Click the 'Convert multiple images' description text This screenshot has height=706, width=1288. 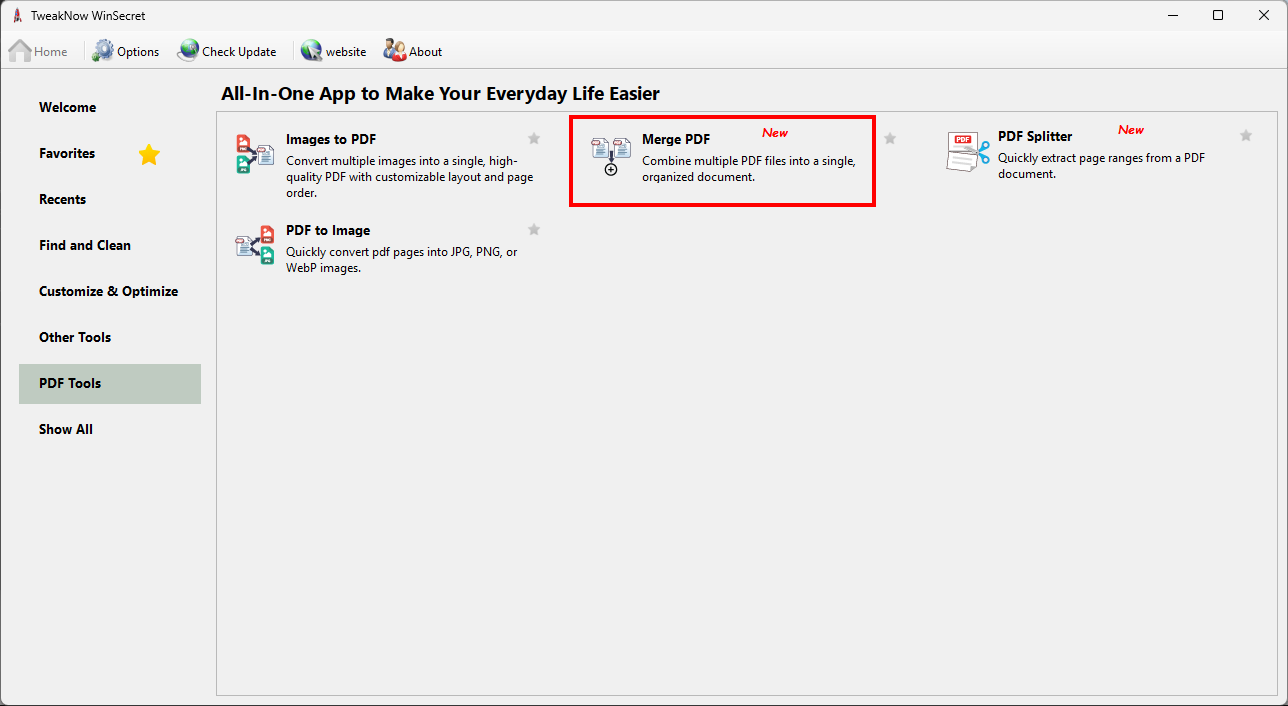pos(410,177)
